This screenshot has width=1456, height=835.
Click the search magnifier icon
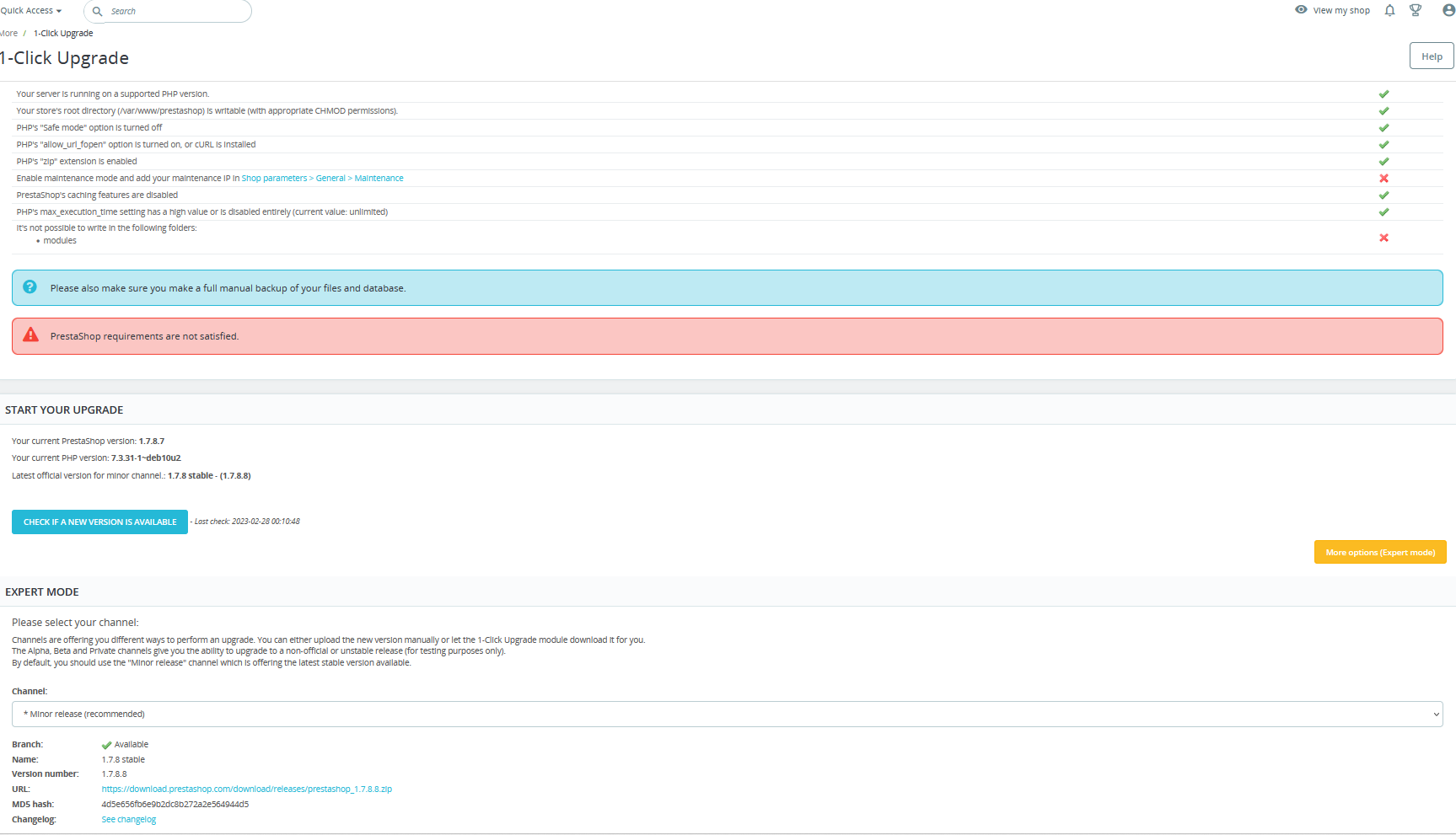click(x=98, y=11)
